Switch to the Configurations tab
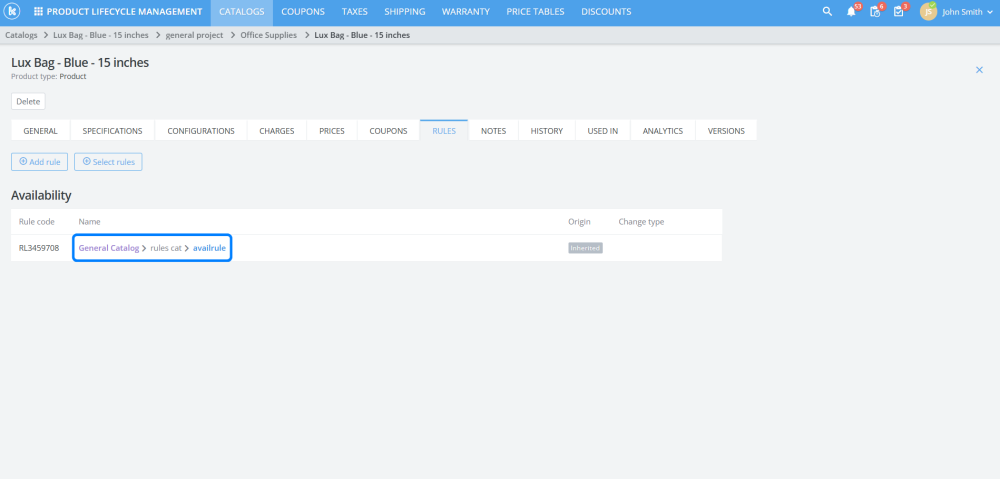 [x=201, y=131]
